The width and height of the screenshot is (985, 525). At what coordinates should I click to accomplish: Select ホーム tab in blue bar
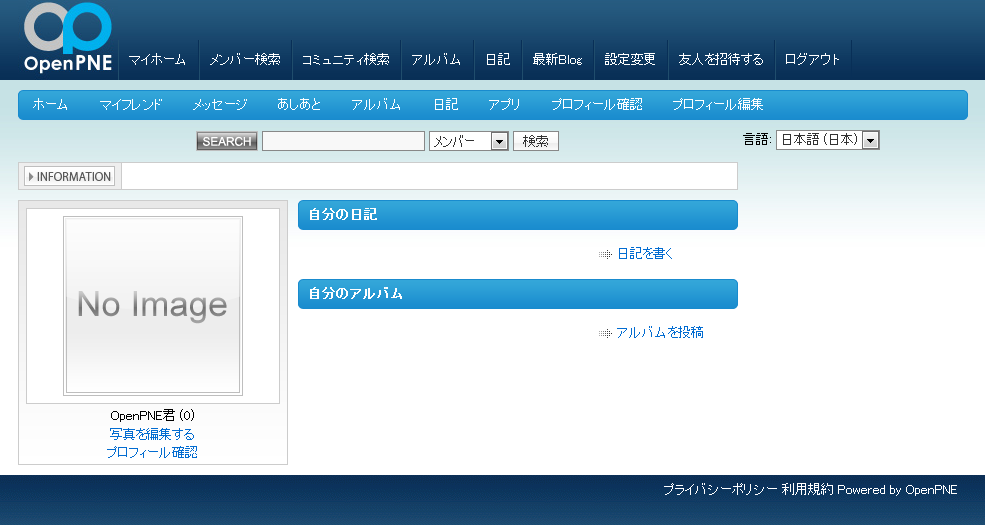50,105
